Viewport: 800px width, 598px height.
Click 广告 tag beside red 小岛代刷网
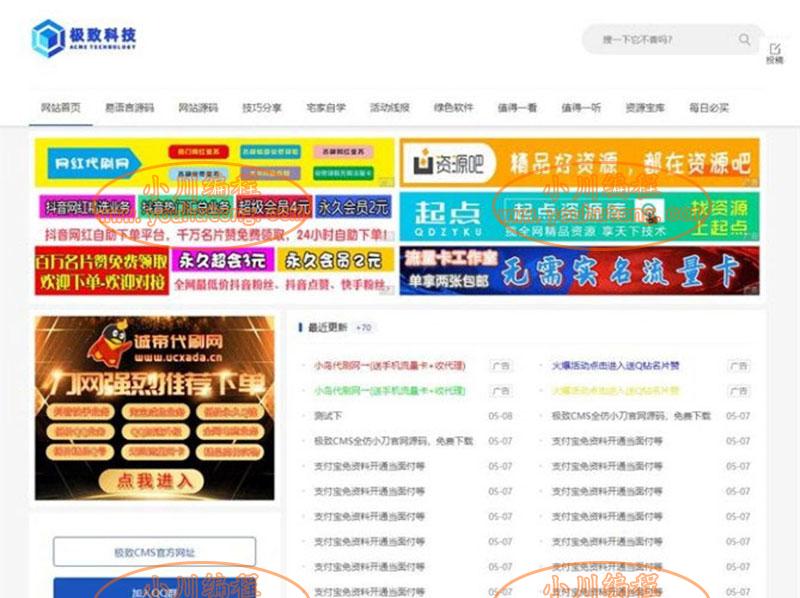(x=501, y=366)
